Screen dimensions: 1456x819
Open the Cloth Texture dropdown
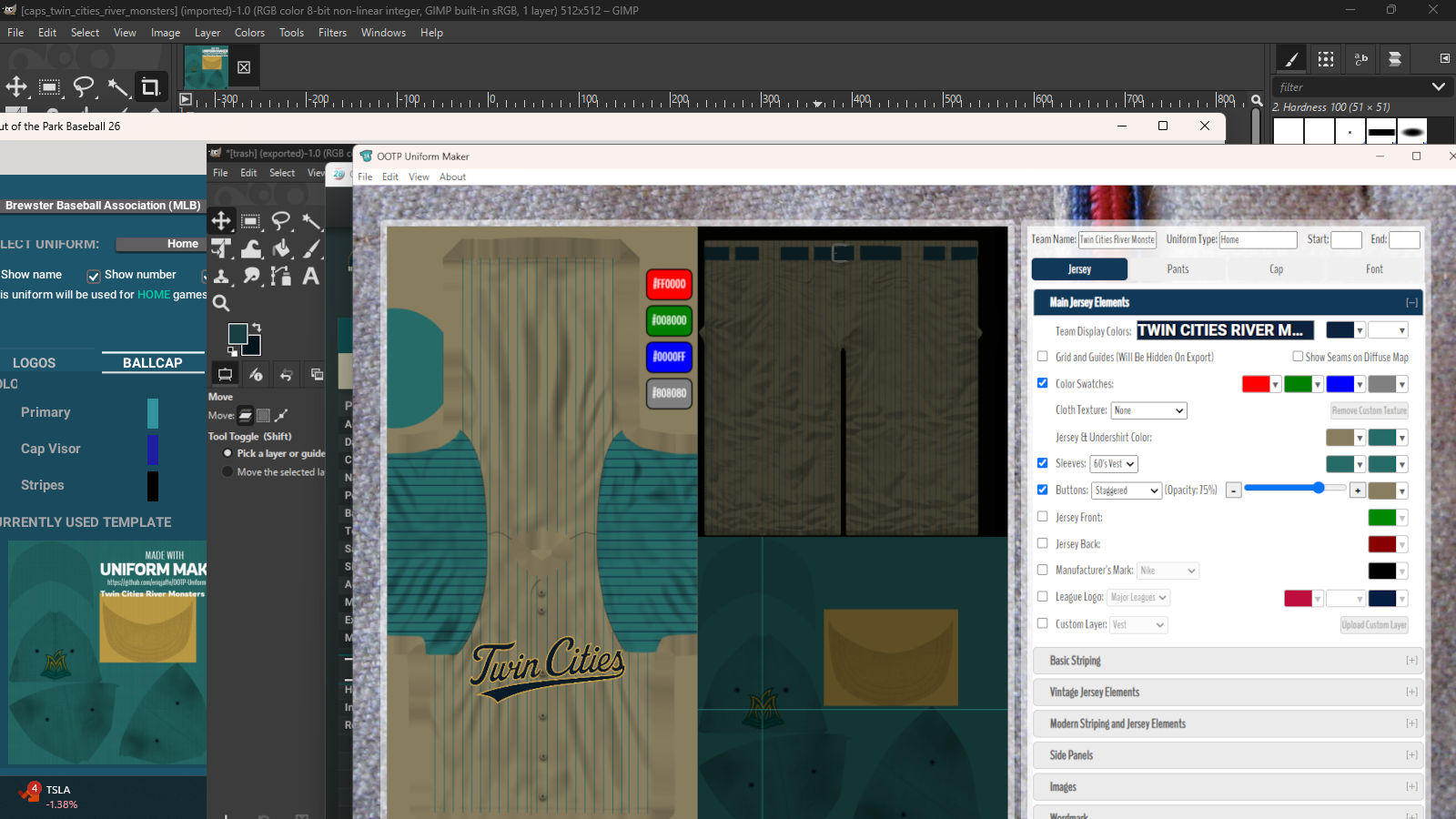pyautogui.click(x=1148, y=410)
